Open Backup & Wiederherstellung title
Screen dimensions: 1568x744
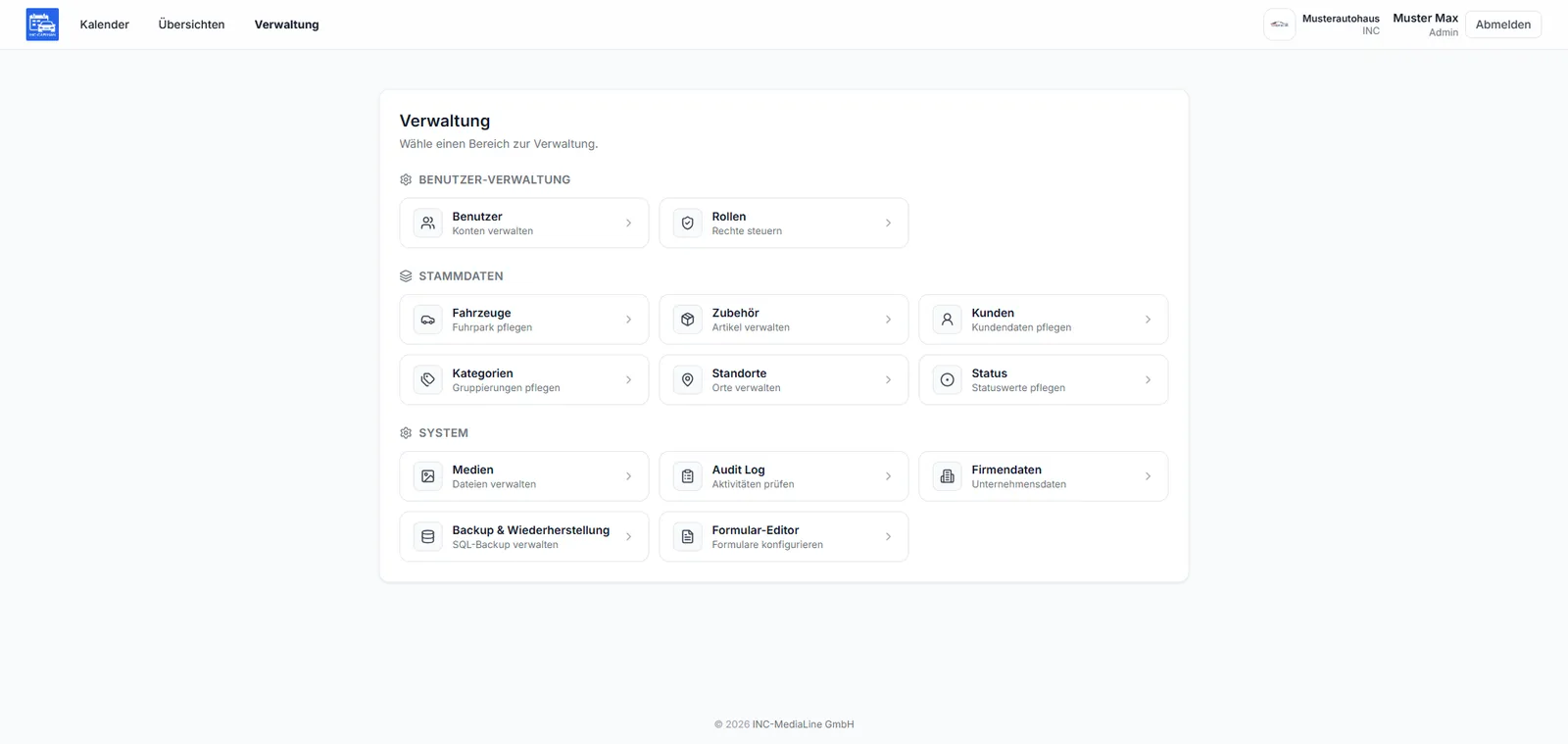[531, 530]
